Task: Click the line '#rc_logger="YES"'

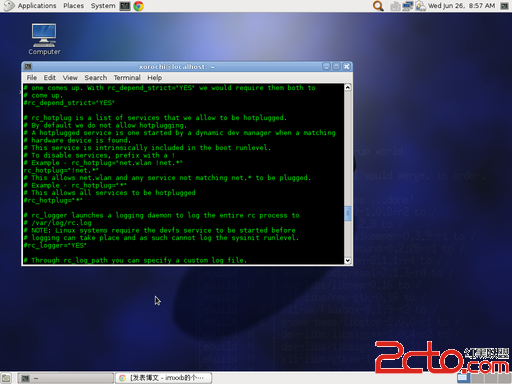Action: click(x=55, y=245)
